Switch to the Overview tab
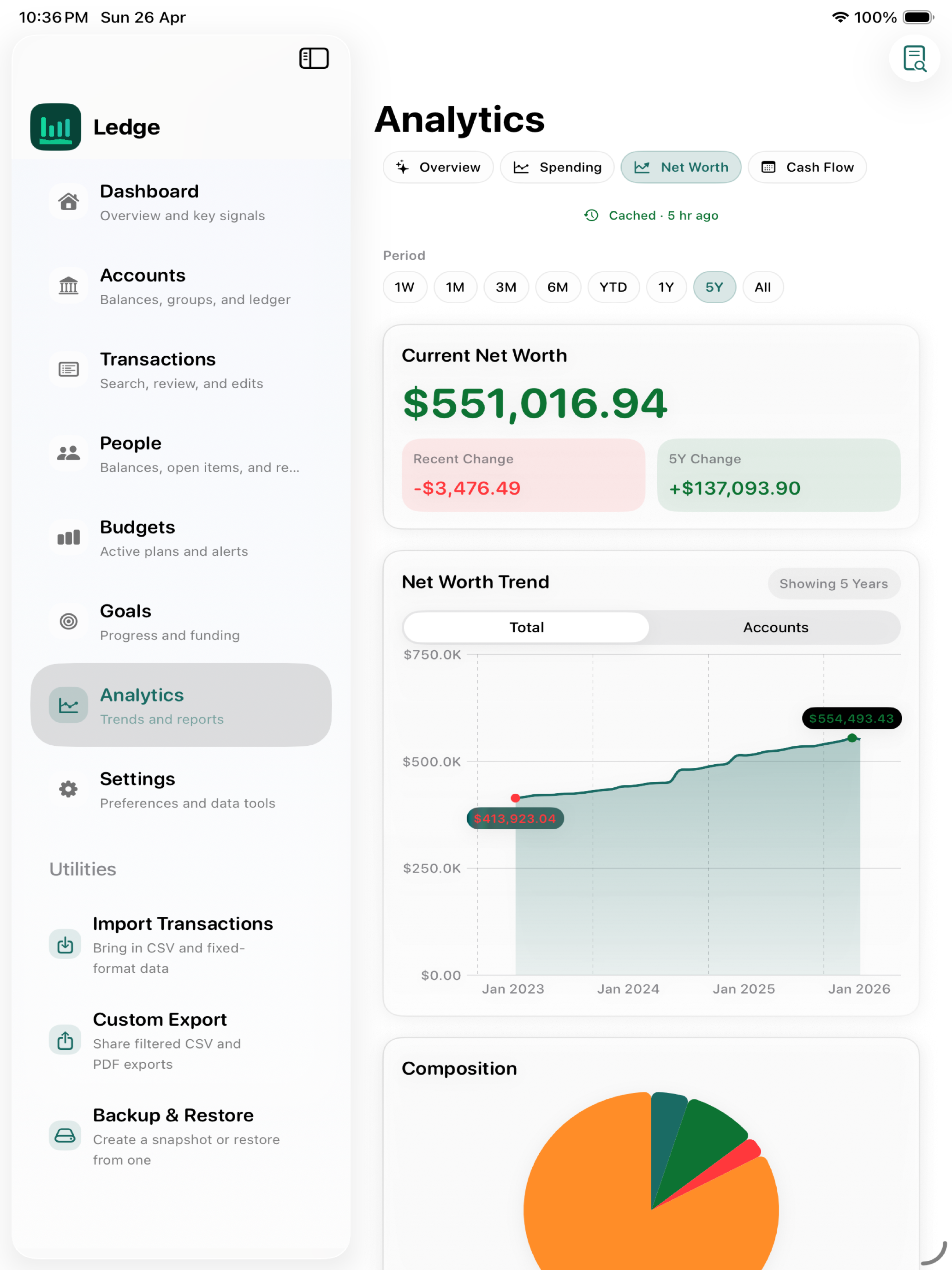This screenshot has height=1270, width=952. pos(438,167)
